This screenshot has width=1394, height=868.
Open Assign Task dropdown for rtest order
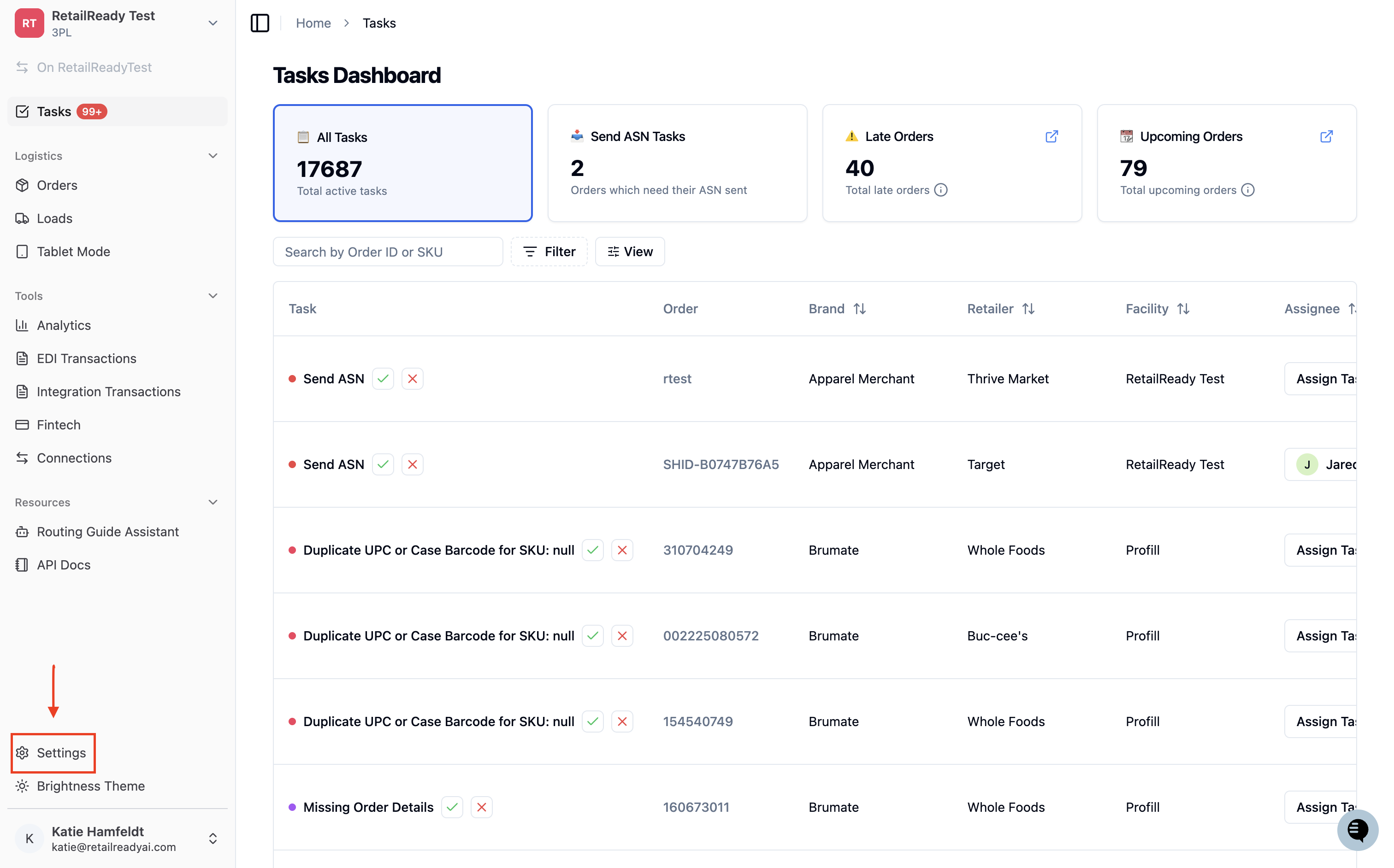coord(1321,379)
